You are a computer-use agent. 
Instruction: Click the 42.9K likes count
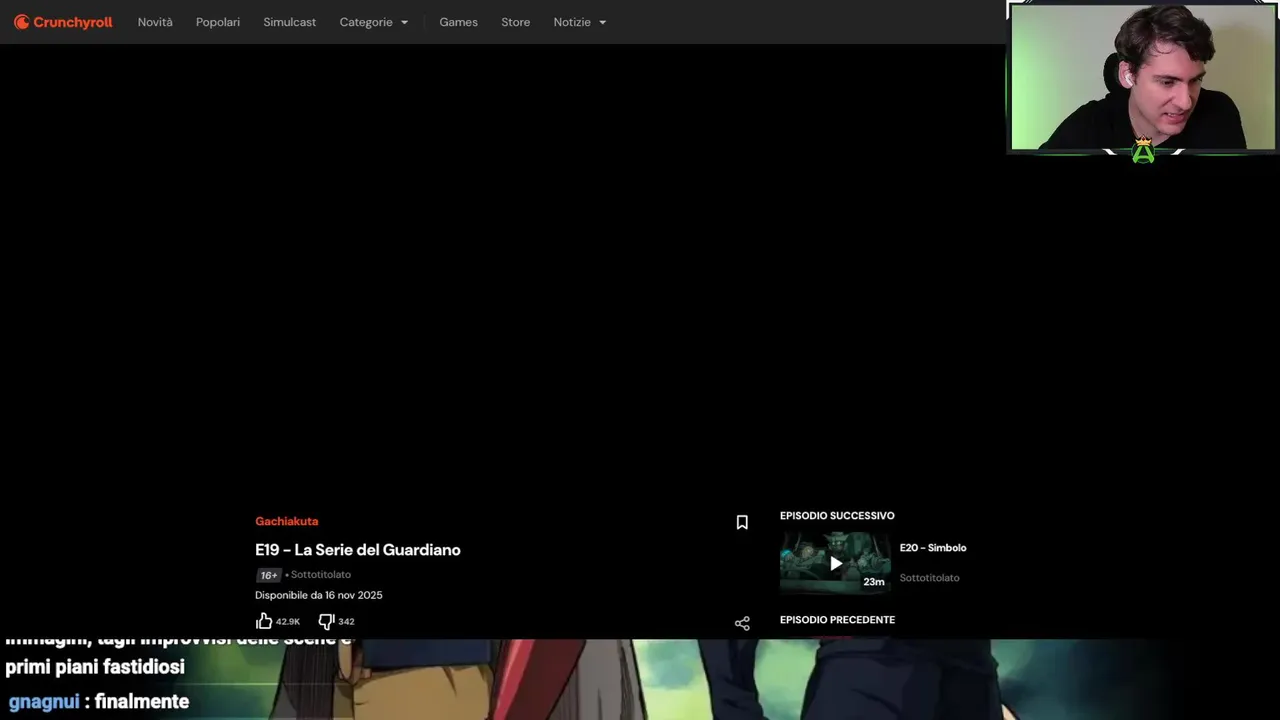click(x=287, y=622)
